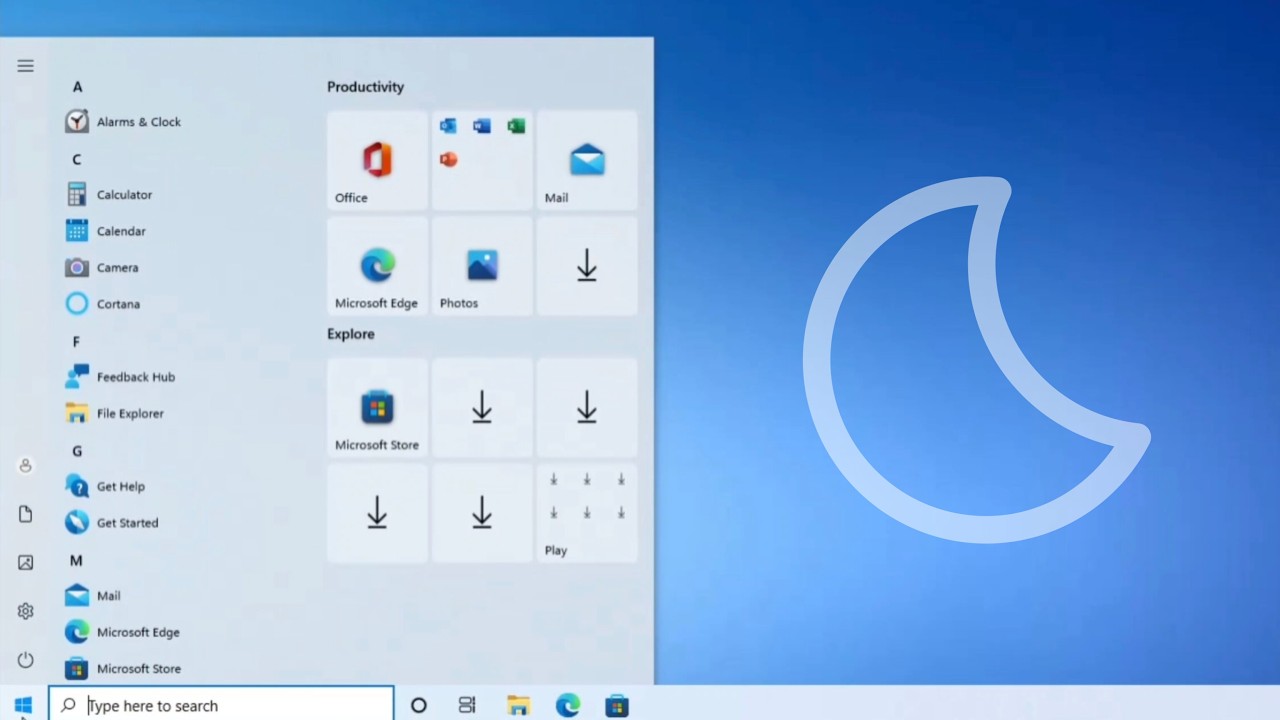Open Settings gear in Start sidebar
This screenshot has width=1280, height=720.
(25, 611)
